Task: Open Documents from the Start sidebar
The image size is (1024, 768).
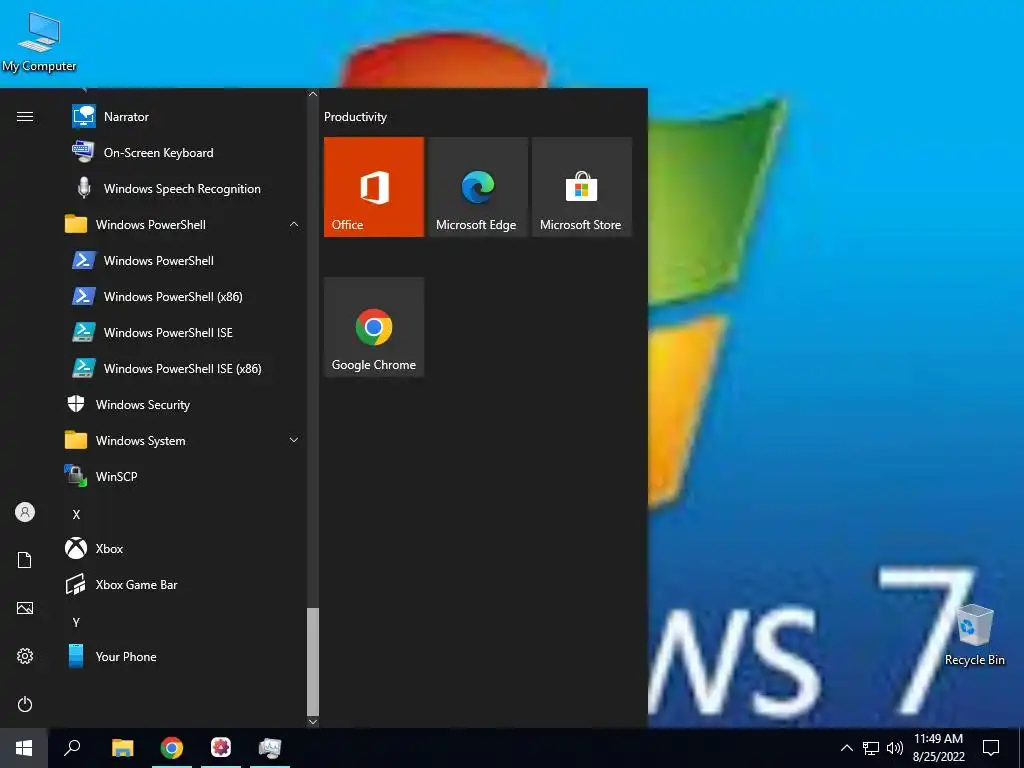Action: (25, 560)
